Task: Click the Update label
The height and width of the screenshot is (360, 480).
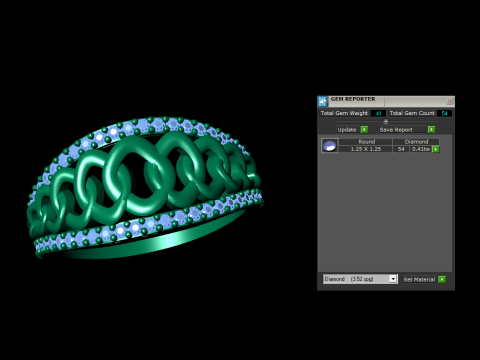Action: coord(347,130)
